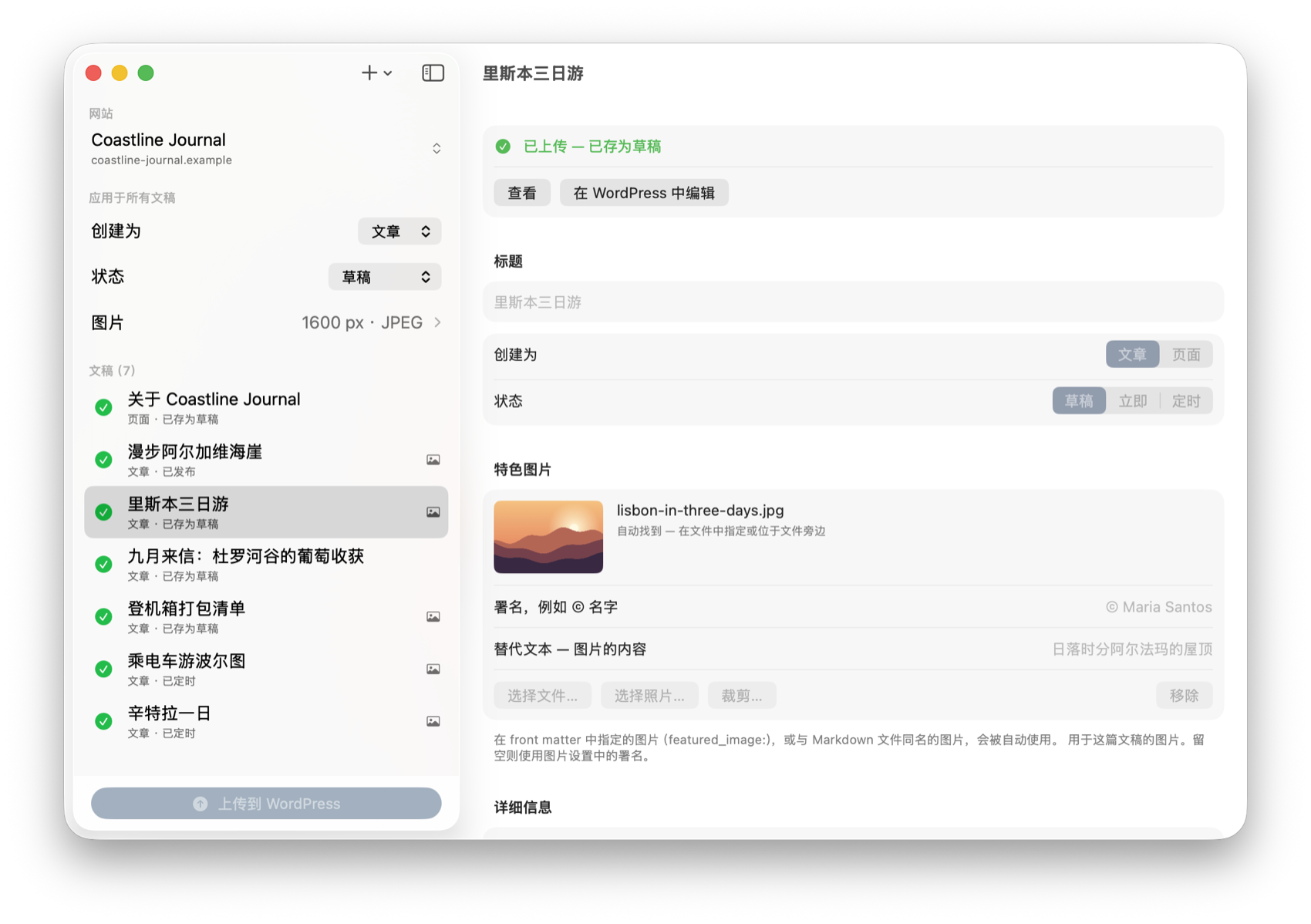This screenshot has height=924, width=1311.
Task: Select 立即 status segment
Action: (x=1133, y=401)
